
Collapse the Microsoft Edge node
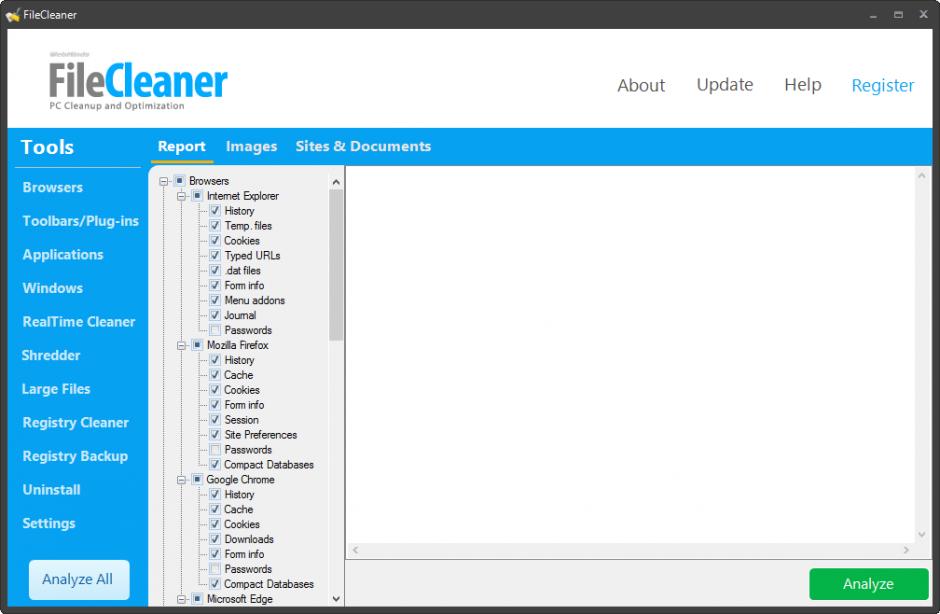(x=182, y=599)
